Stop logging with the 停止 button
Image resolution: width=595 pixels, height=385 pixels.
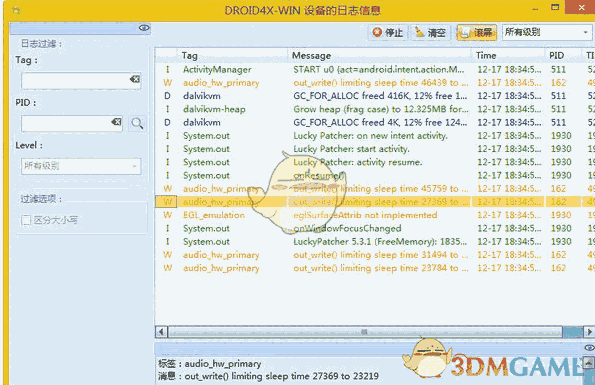click(x=388, y=33)
